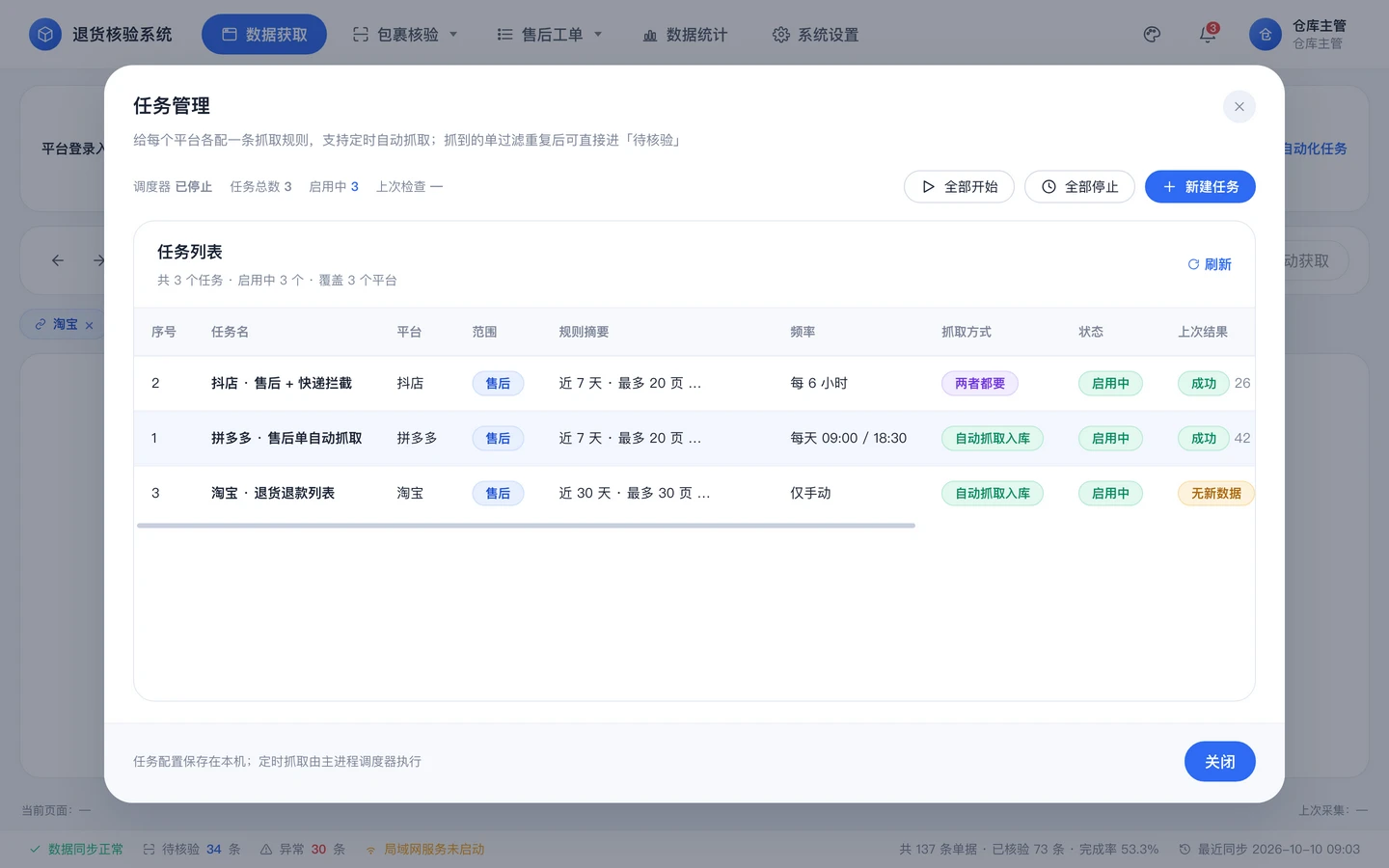Screen dimensions: 1389x868
Task: Click the 任务名 column header
Action: (230, 332)
